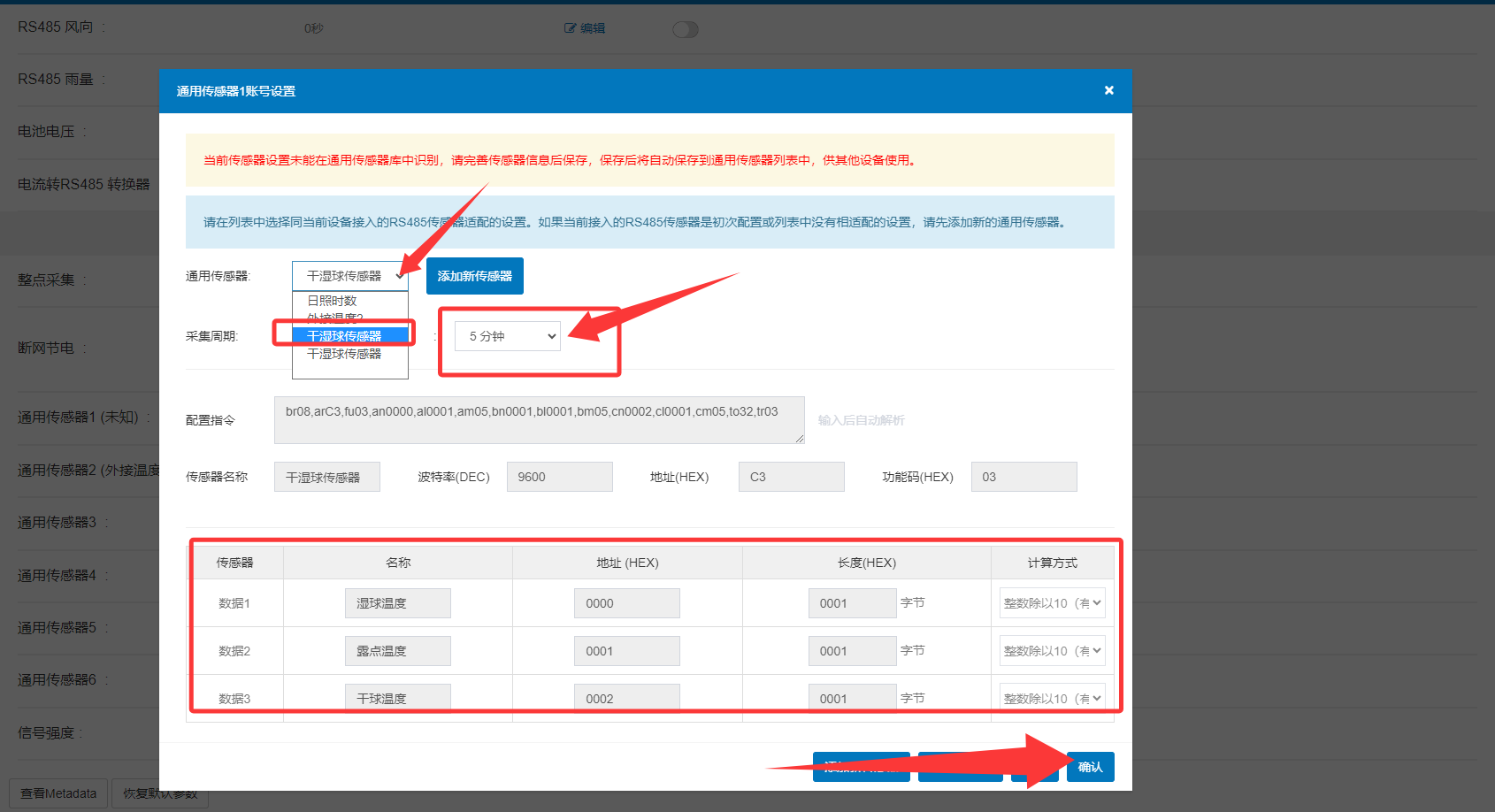
Task: Select the unhighlighted 干湿球传感器 option in list
Action: [349, 354]
